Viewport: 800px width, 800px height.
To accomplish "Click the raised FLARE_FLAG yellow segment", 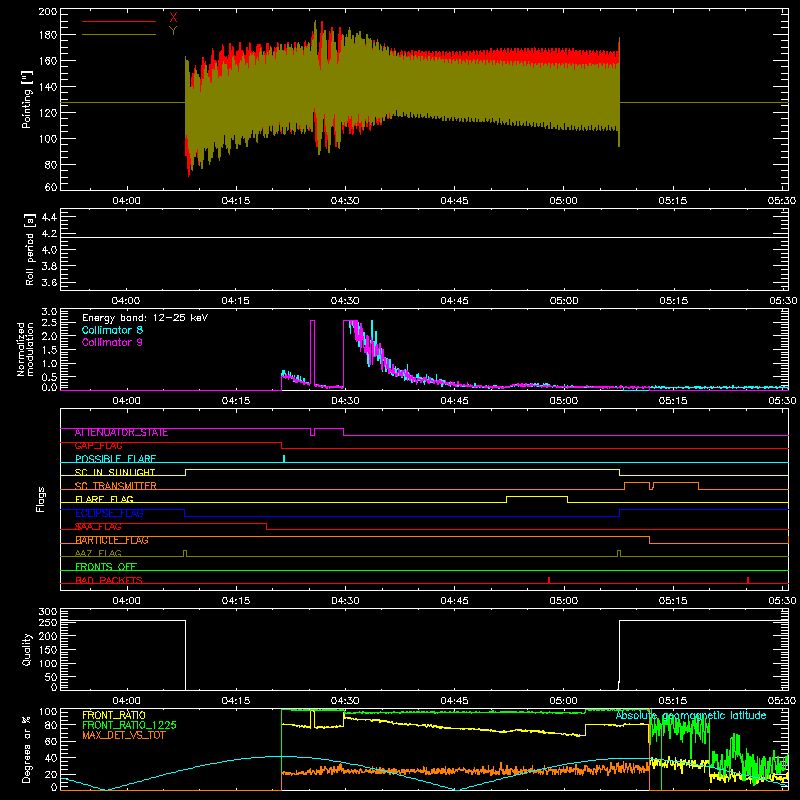I will point(537,496).
